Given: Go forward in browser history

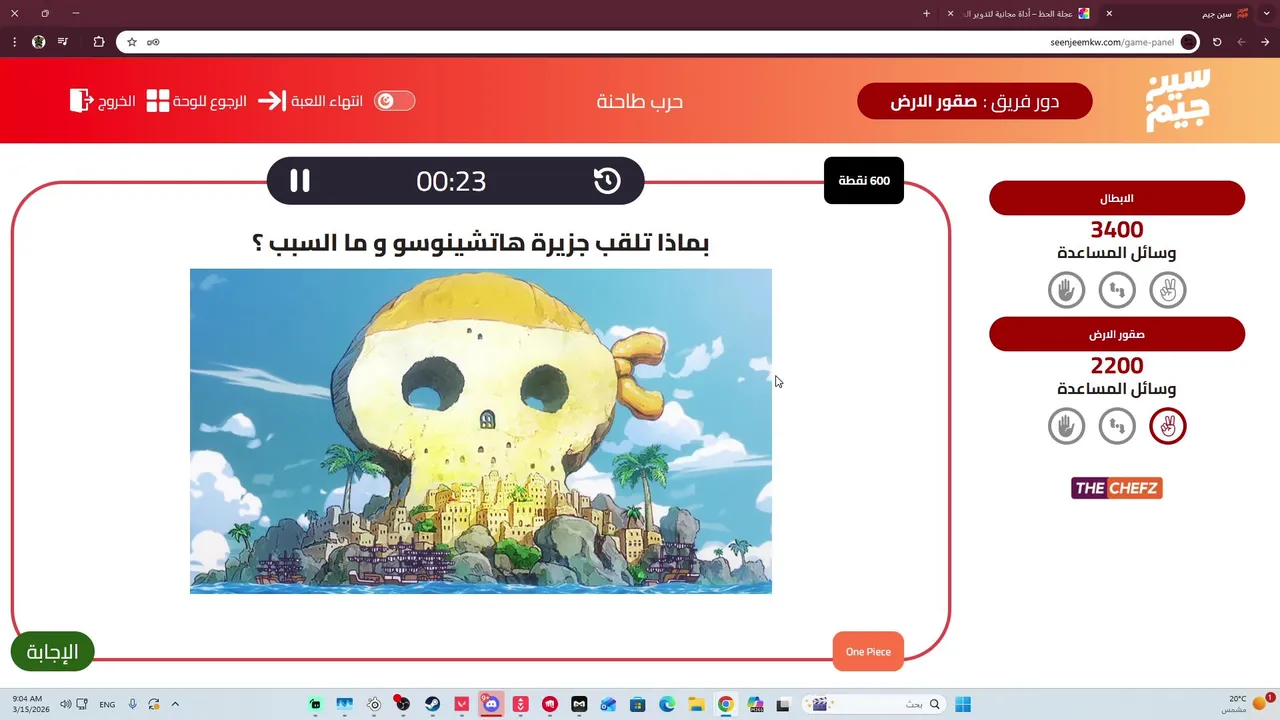Looking at the screenshot, I should (x=1241, y=42).
